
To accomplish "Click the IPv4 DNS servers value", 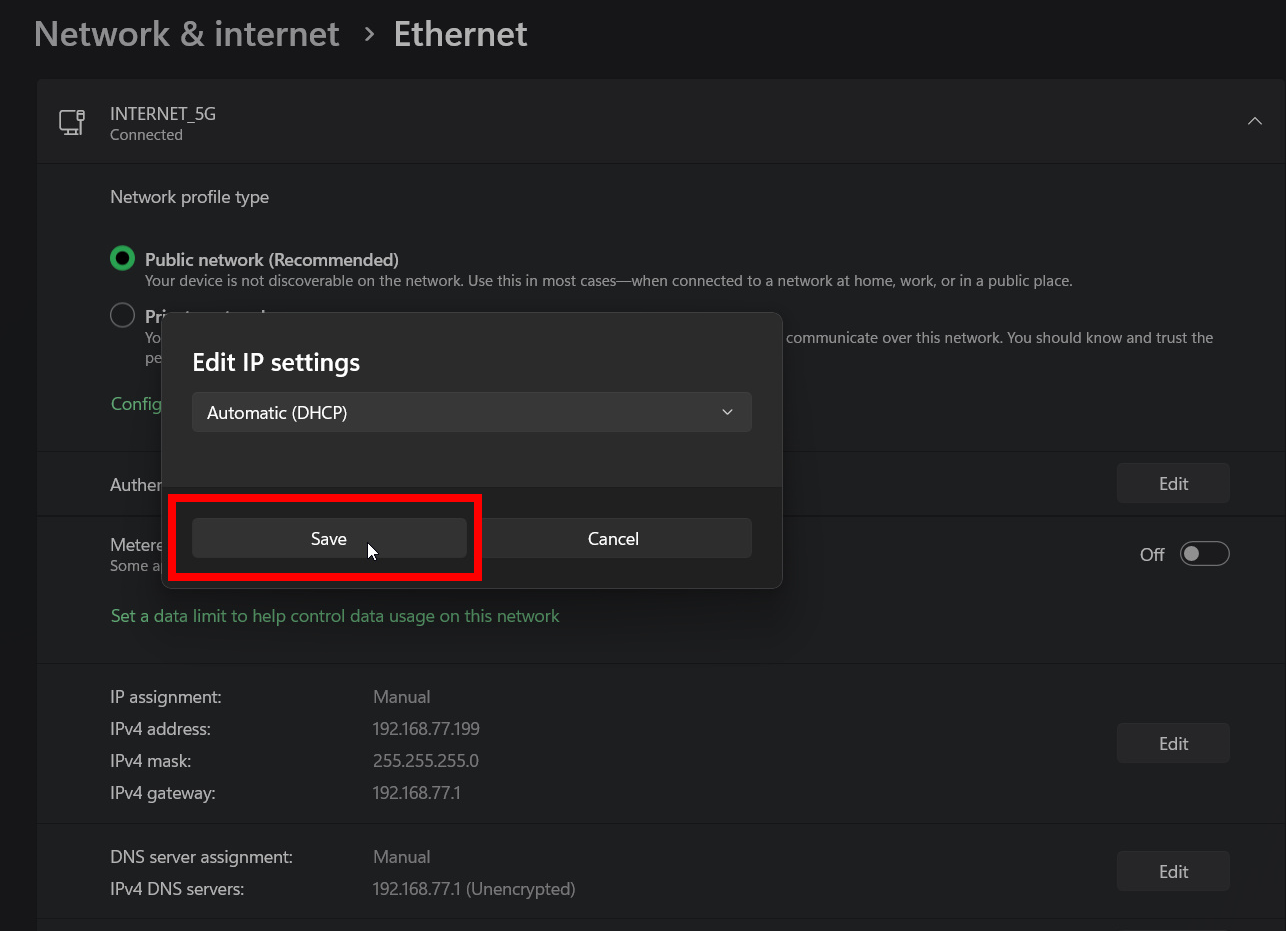I will (x=473, y=889).
